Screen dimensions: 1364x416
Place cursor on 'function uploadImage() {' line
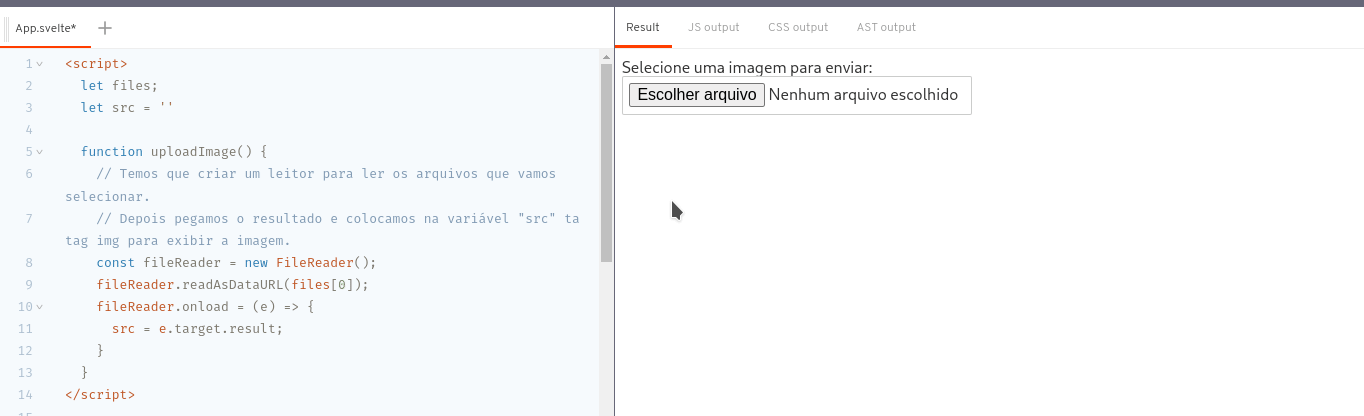click(x=175, y=152)
